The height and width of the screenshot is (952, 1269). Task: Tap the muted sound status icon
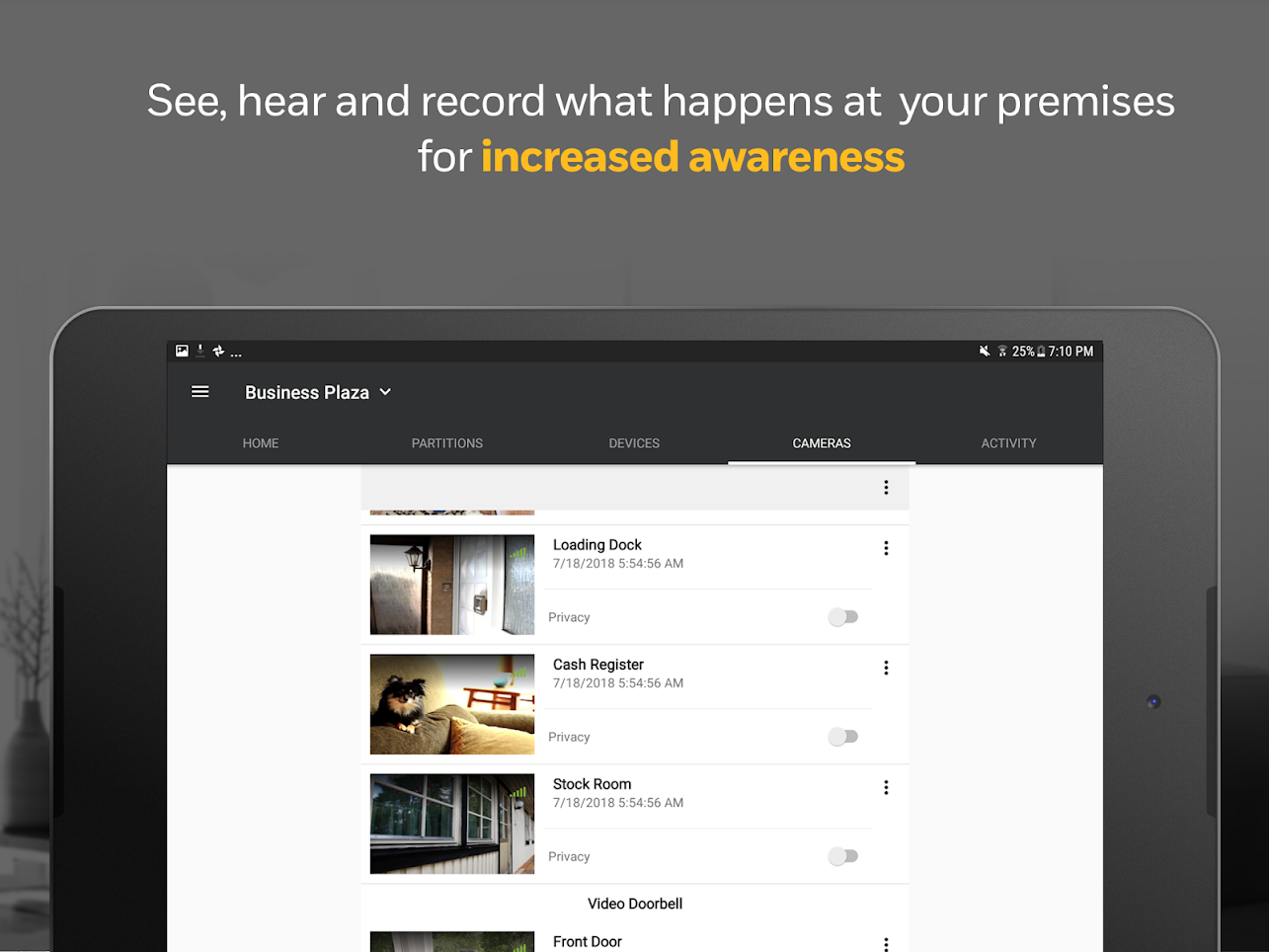[985, 352]
